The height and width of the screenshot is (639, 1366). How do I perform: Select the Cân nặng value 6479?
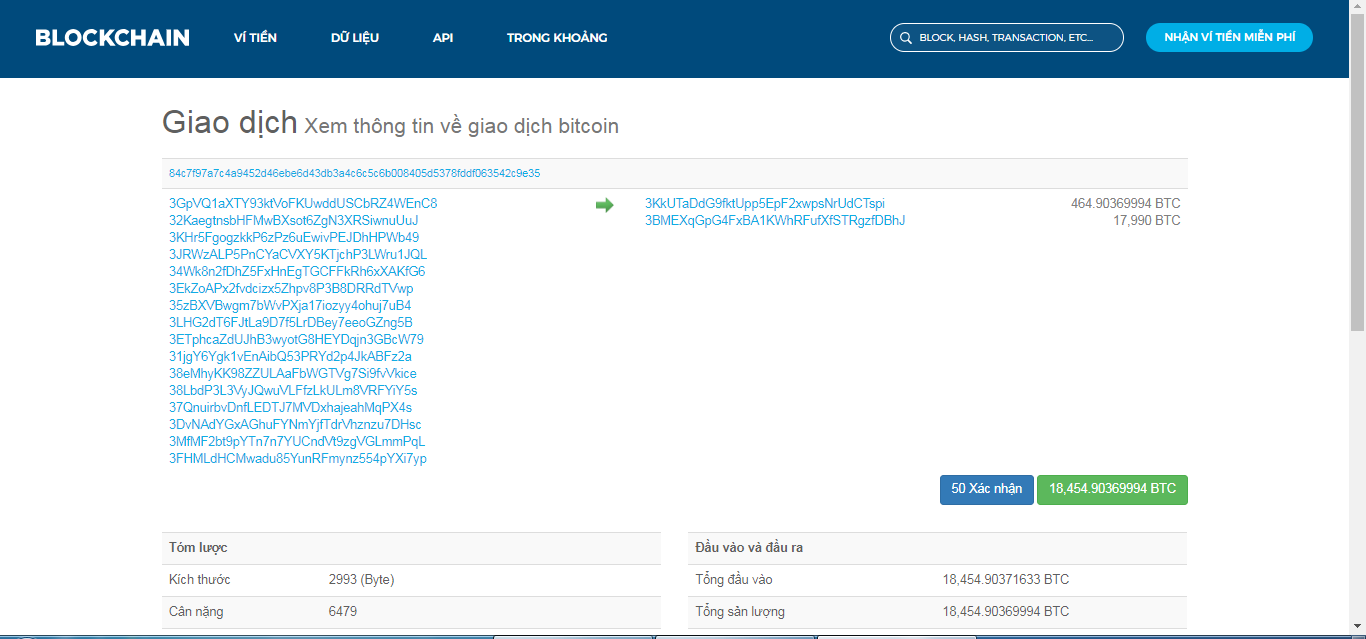tap(343, 611)
